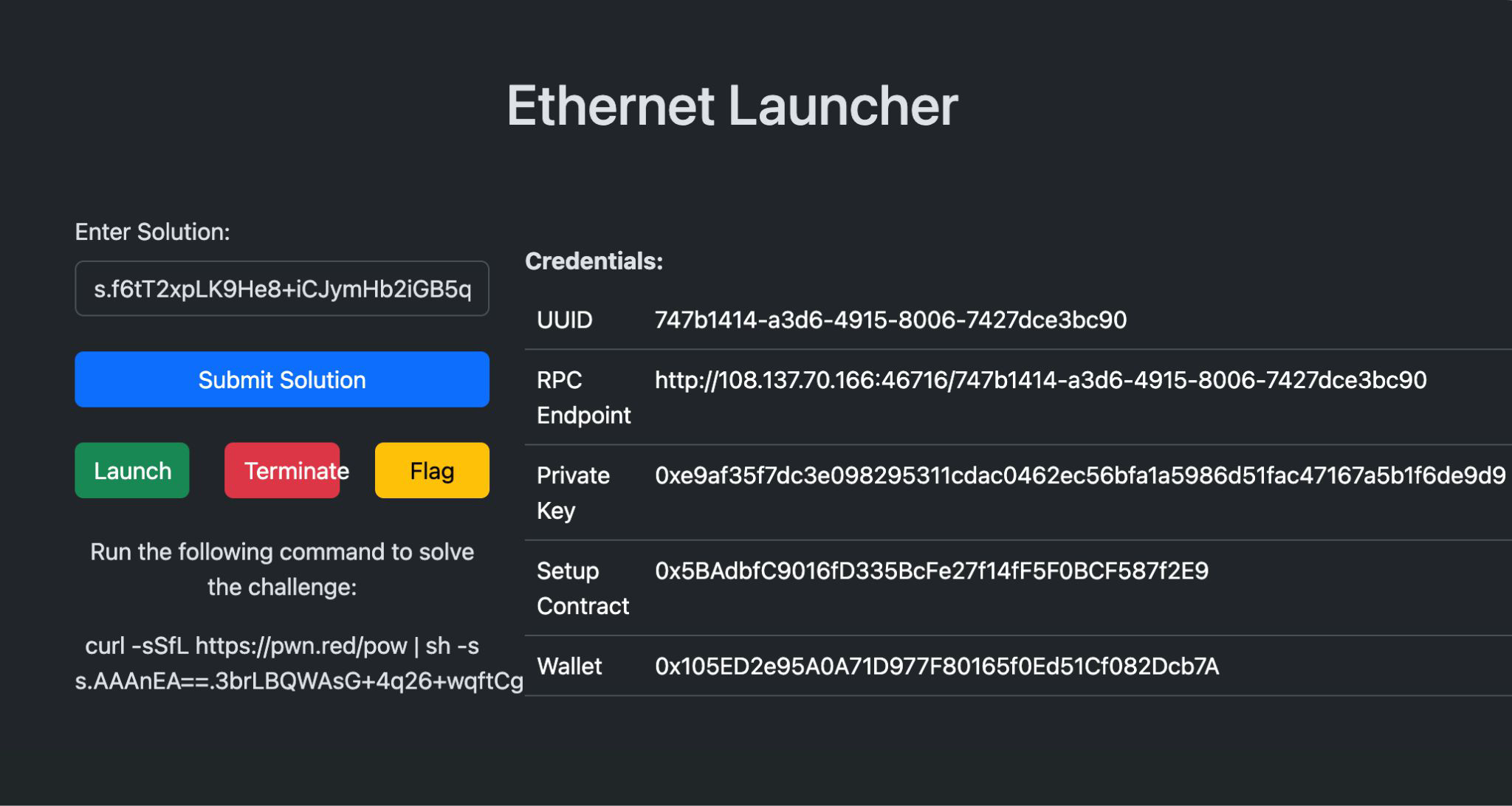Click the yellow Flag button
This screenshot has width=1512, height=806.
[432, 470]
